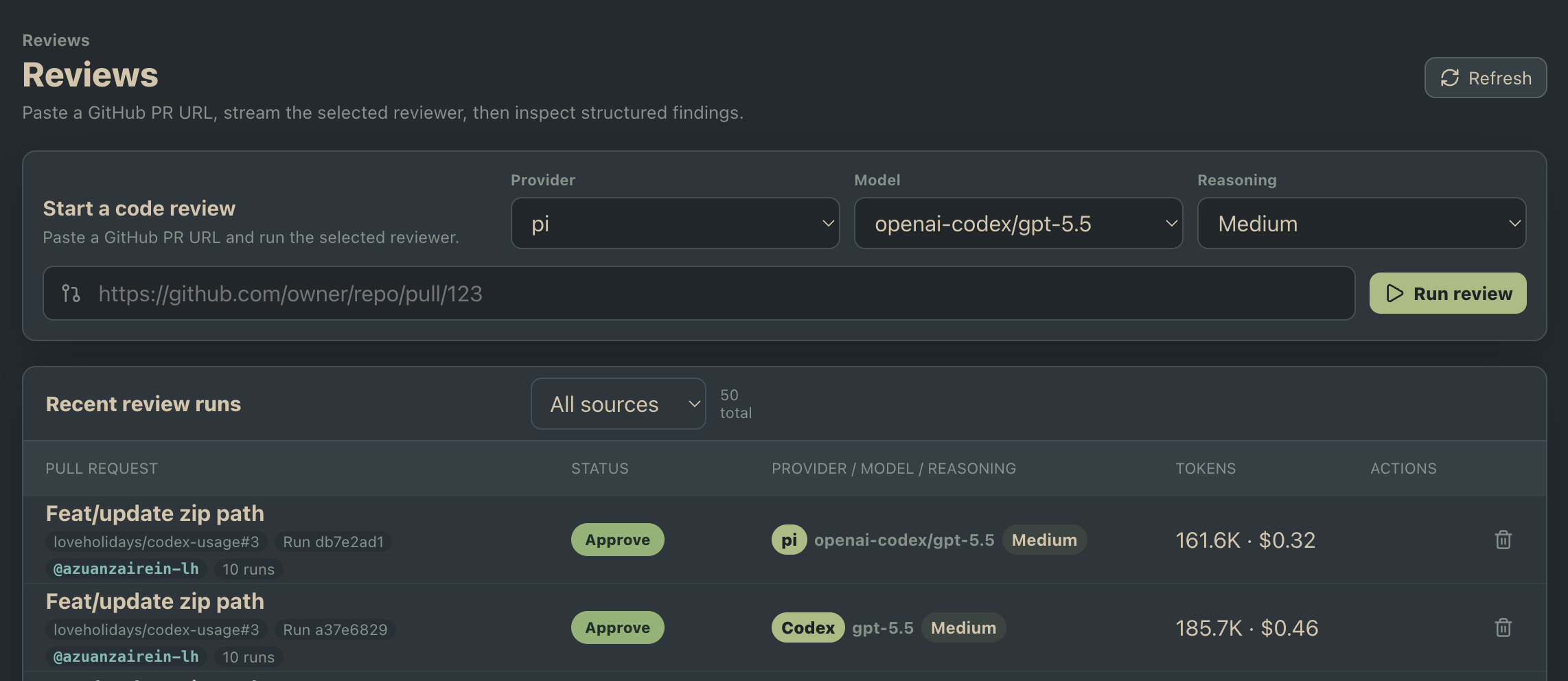Screen dimensions: 1568x681
Task: Open first Feat/update zip path pull request
Action: coord(154,513)
